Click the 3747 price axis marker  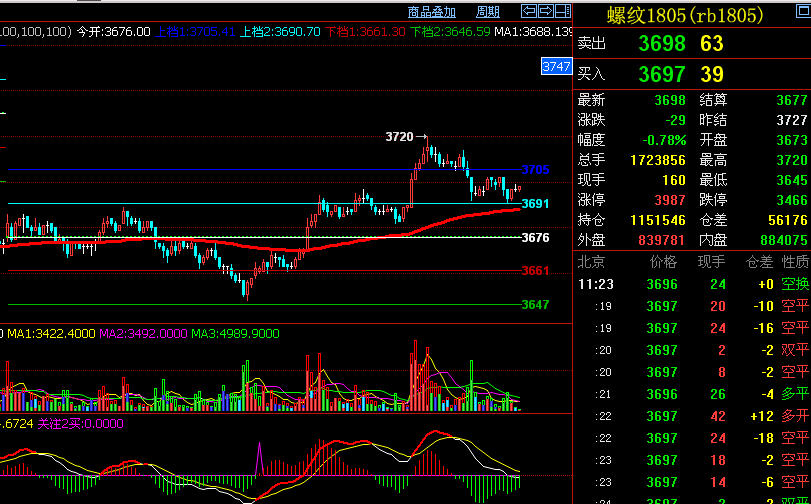pos(556,66)
